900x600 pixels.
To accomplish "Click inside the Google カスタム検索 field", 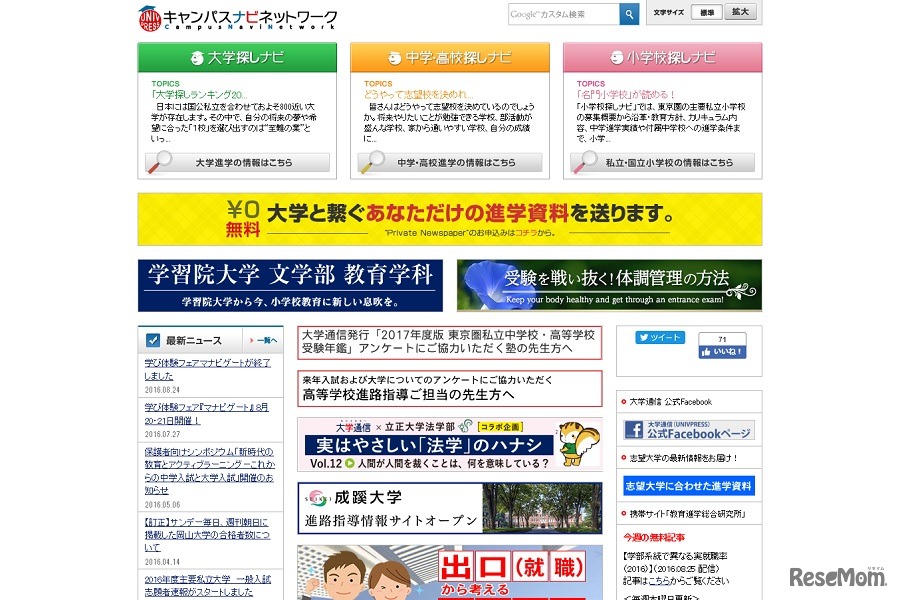I will (558, 14).
